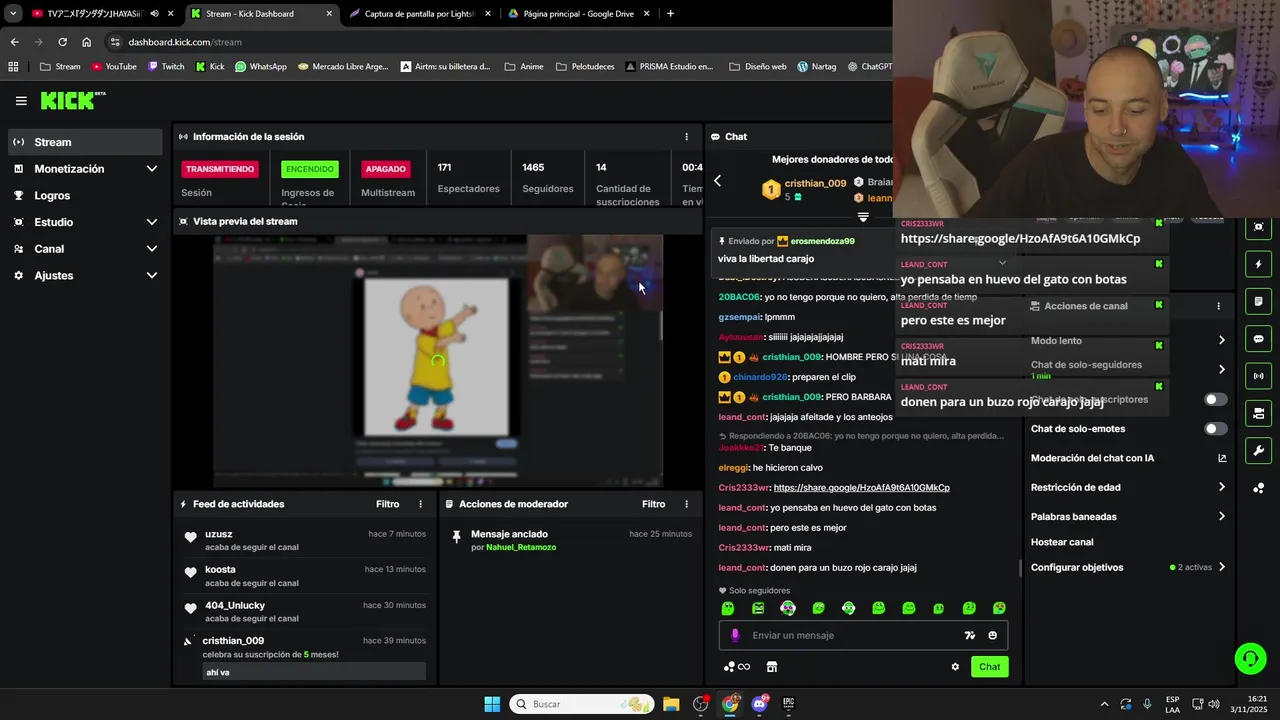Go back with chat donors left arrow
This screenshot has width=1280, height=720.
(x=717, y=181)
